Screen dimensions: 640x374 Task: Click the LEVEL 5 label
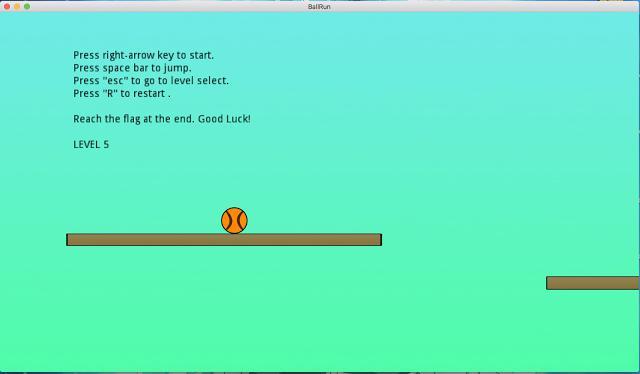pyautogui.click(x=91, y=145)
